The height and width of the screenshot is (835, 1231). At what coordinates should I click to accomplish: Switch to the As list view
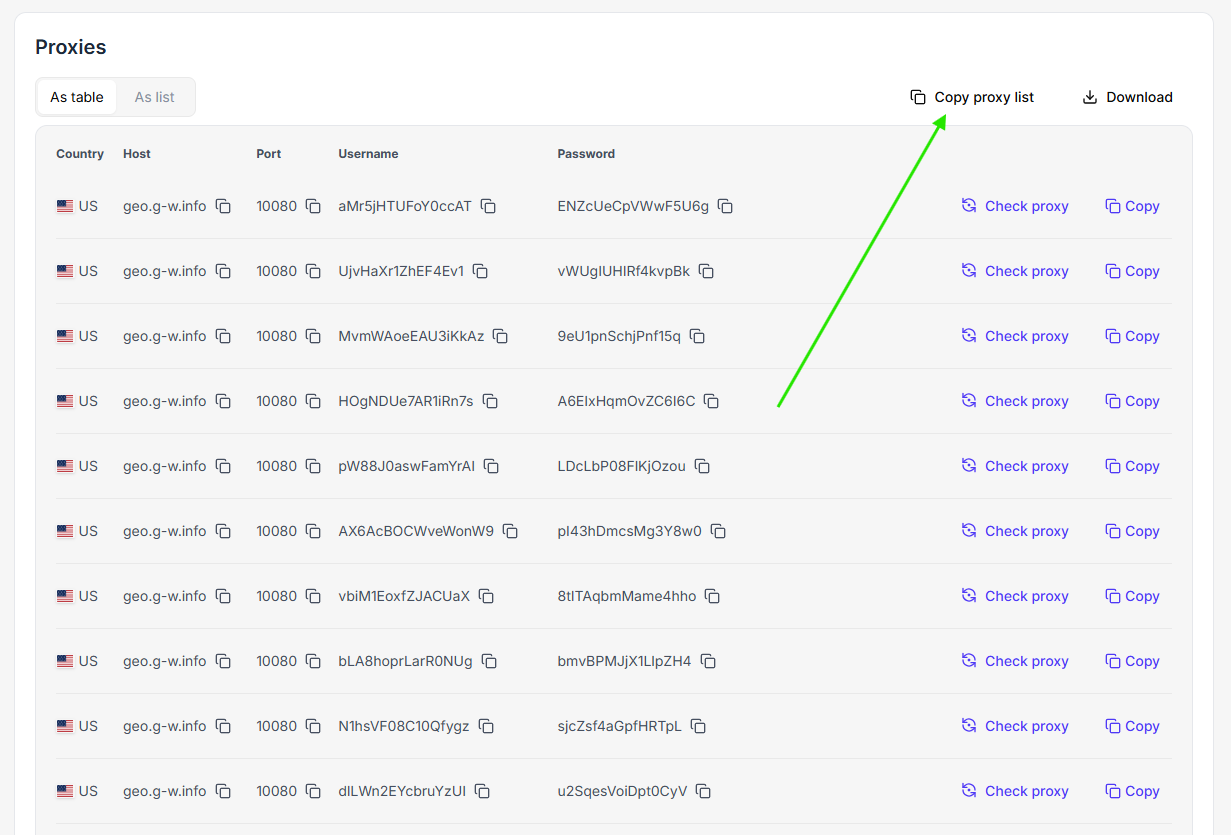click(154, 97)
